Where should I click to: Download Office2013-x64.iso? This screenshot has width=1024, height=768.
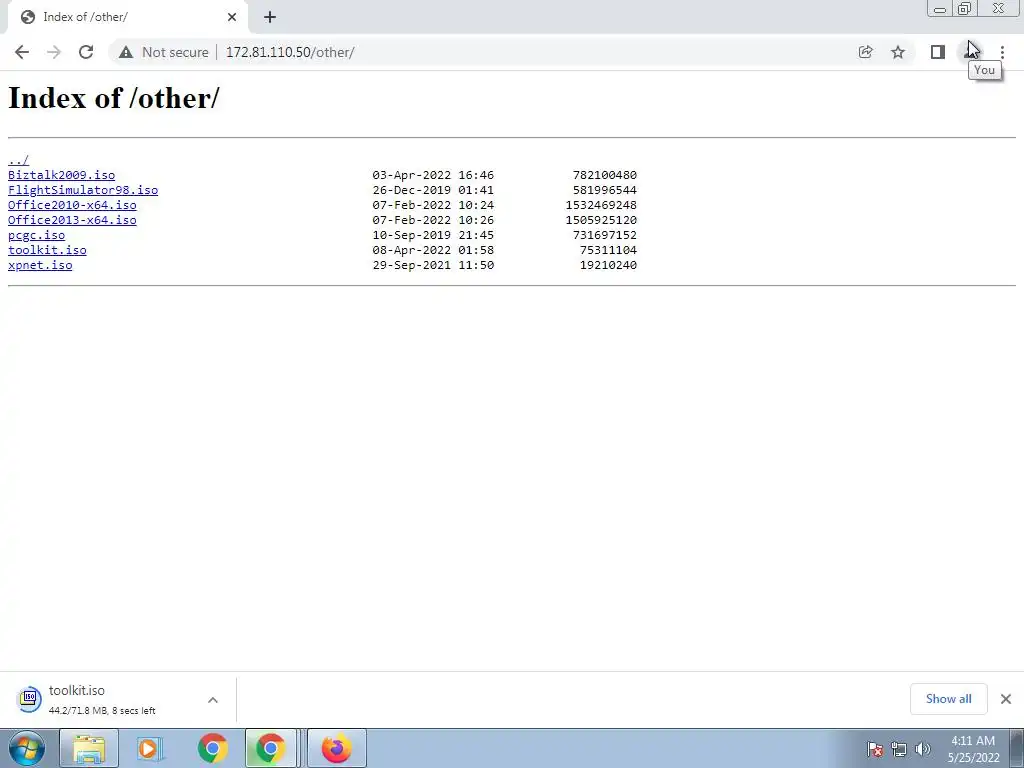72,220
